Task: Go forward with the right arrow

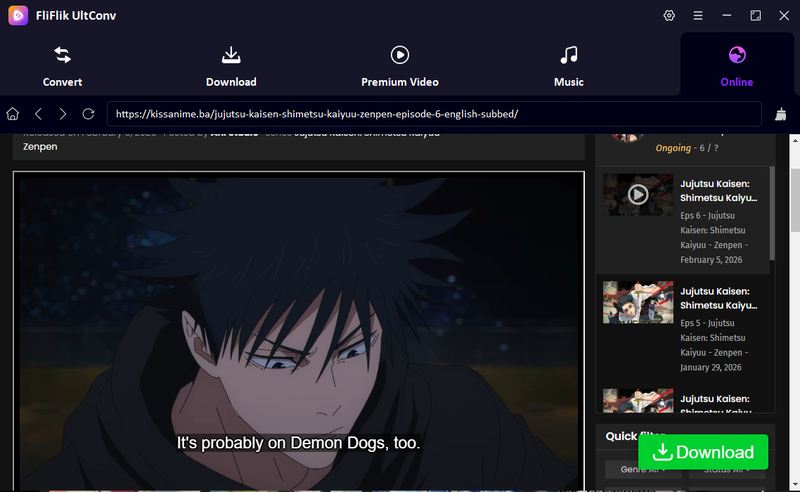Action: [x=63, y=114]
